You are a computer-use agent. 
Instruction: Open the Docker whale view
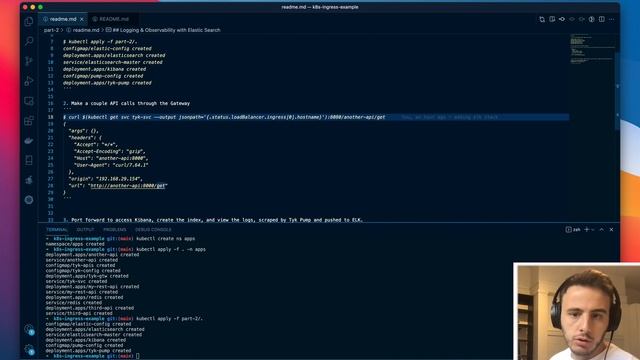point(29,141)
